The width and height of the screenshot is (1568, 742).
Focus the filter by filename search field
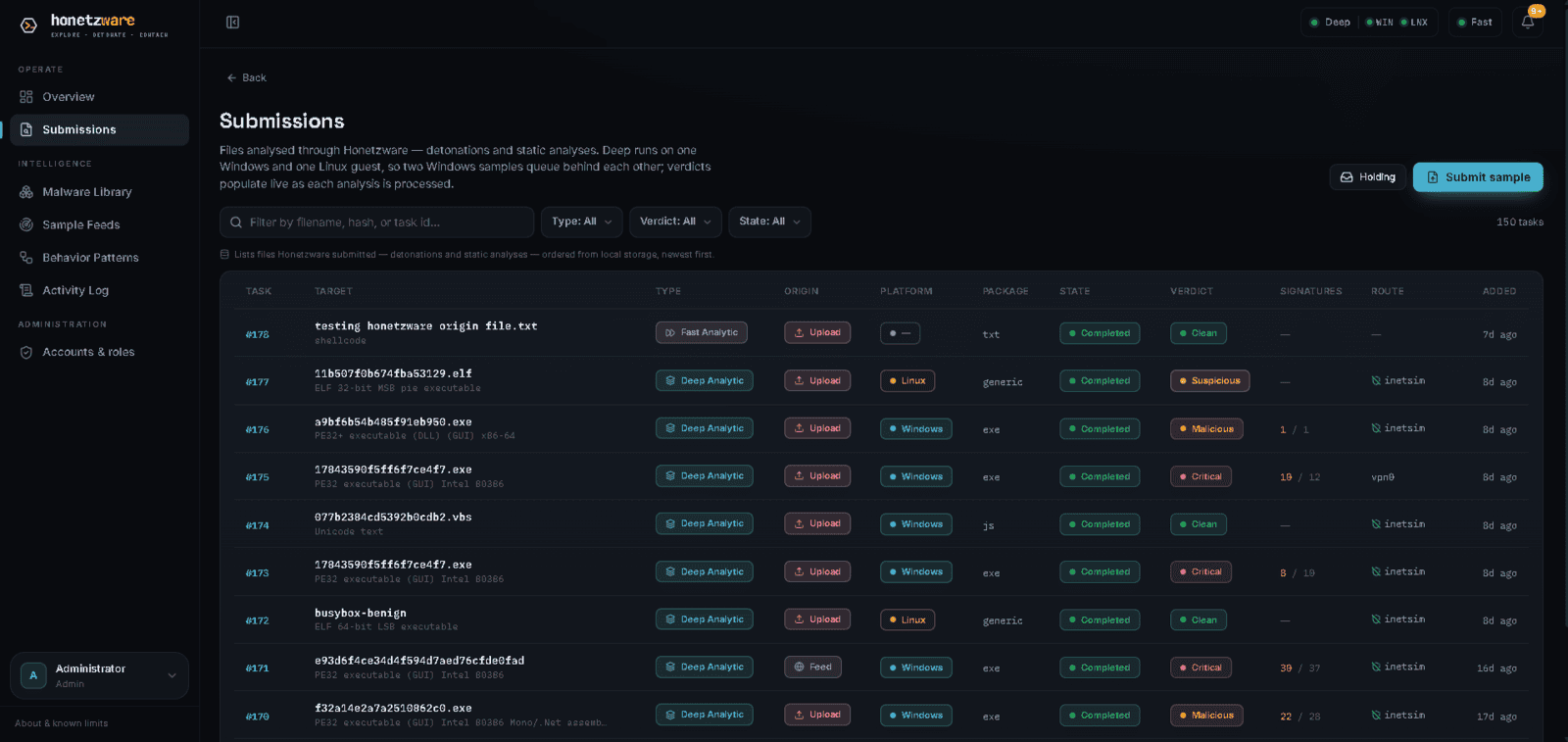click(377, 223)
